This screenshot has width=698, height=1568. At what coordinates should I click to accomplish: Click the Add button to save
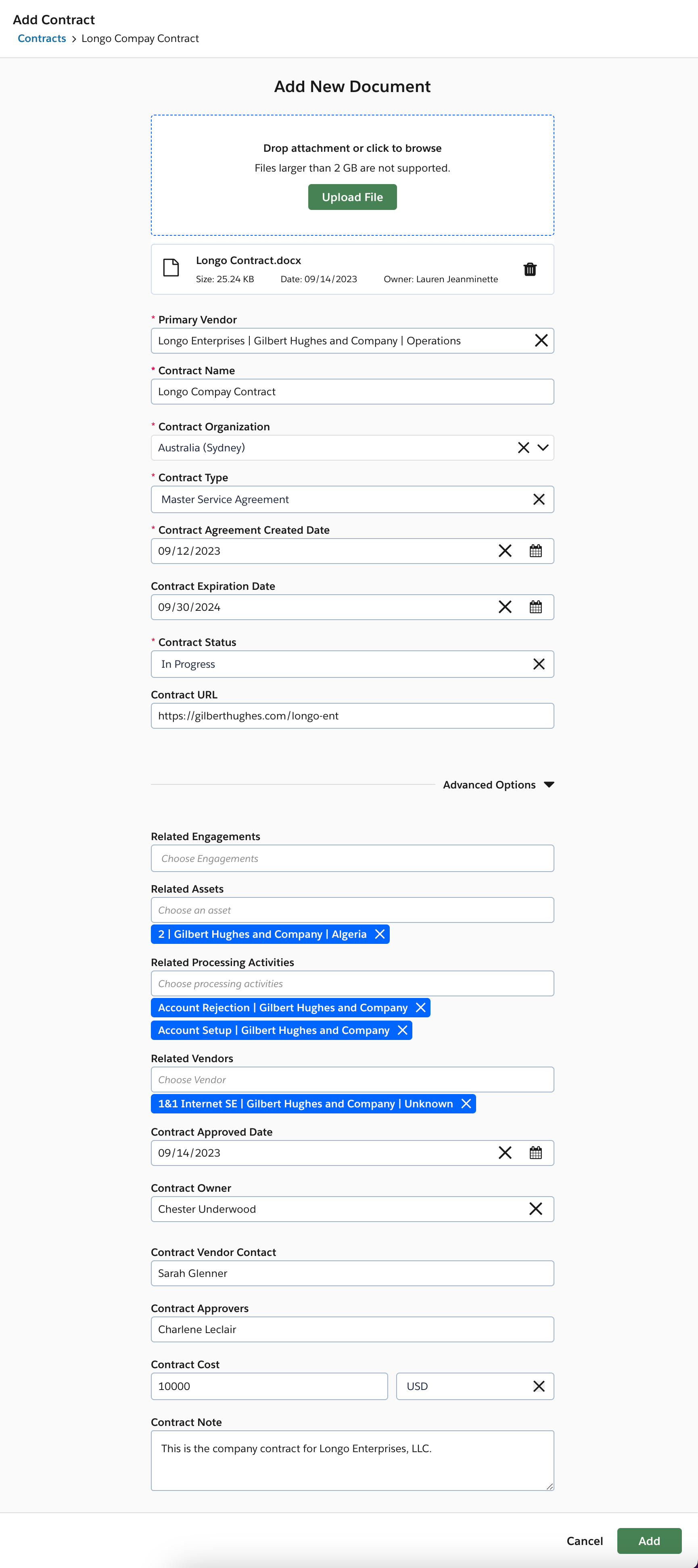tap(649, 1541)
